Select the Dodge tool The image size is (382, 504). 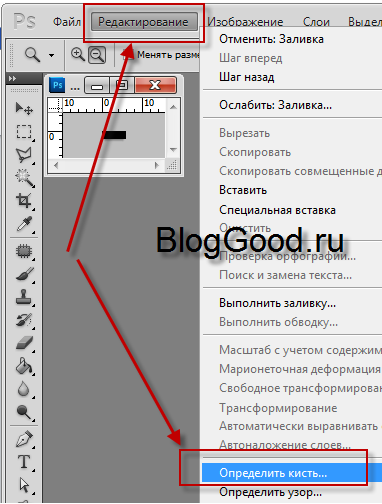(x=24, y=412)
